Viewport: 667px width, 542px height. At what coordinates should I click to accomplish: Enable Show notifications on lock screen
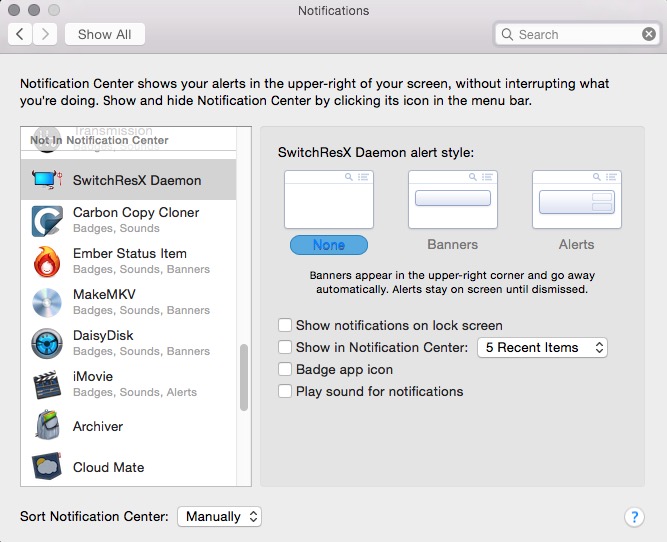285,325
